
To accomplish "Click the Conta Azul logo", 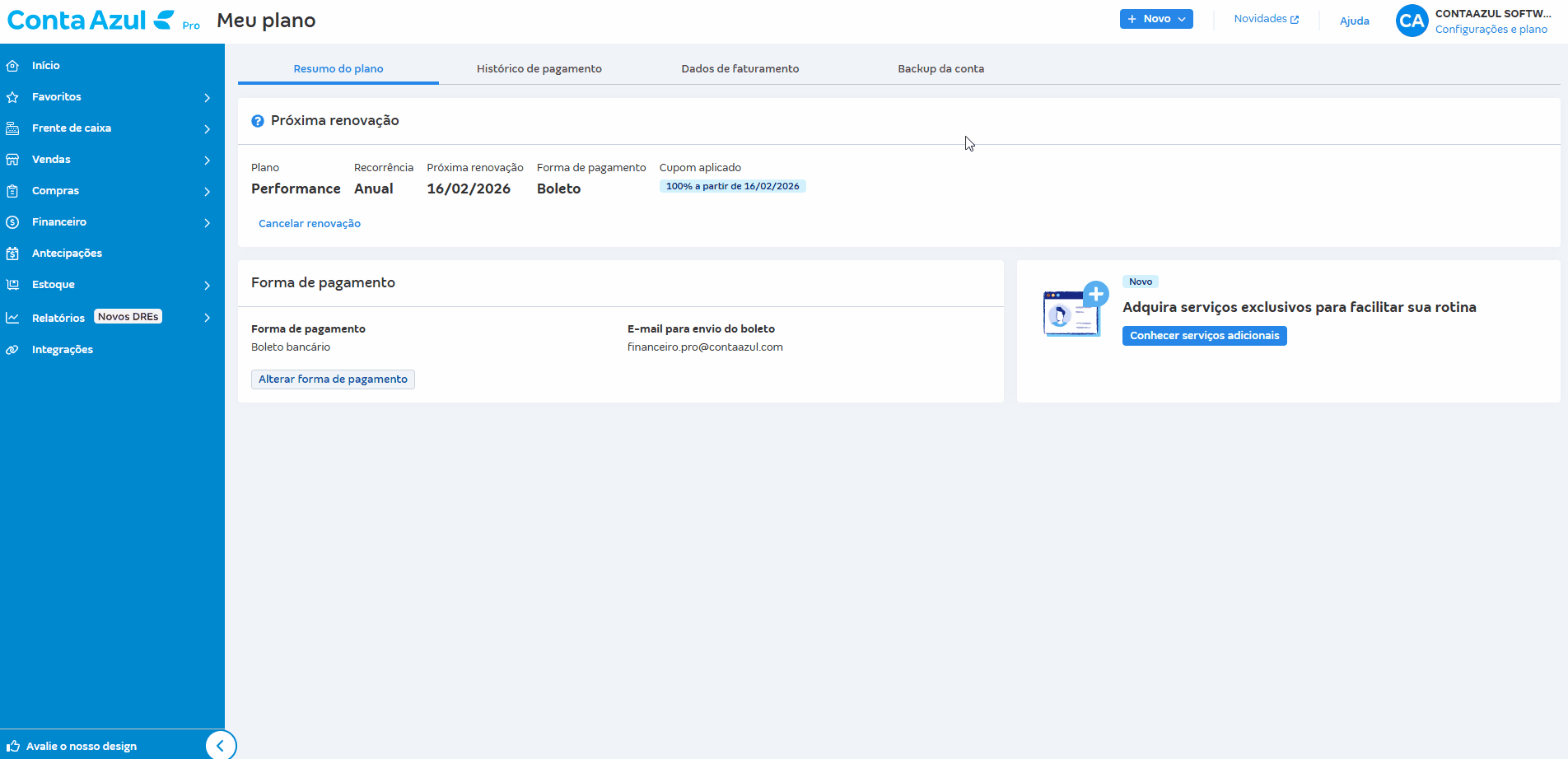I will tap(91, 20).
